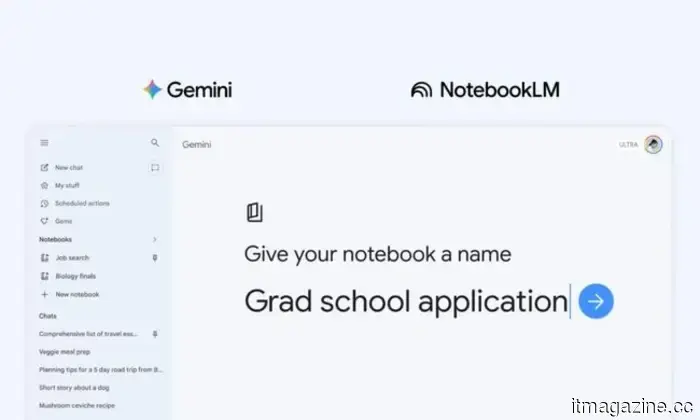Open the hamburger menu in sidebar
700x420 pixels.
tap(44, 143)
